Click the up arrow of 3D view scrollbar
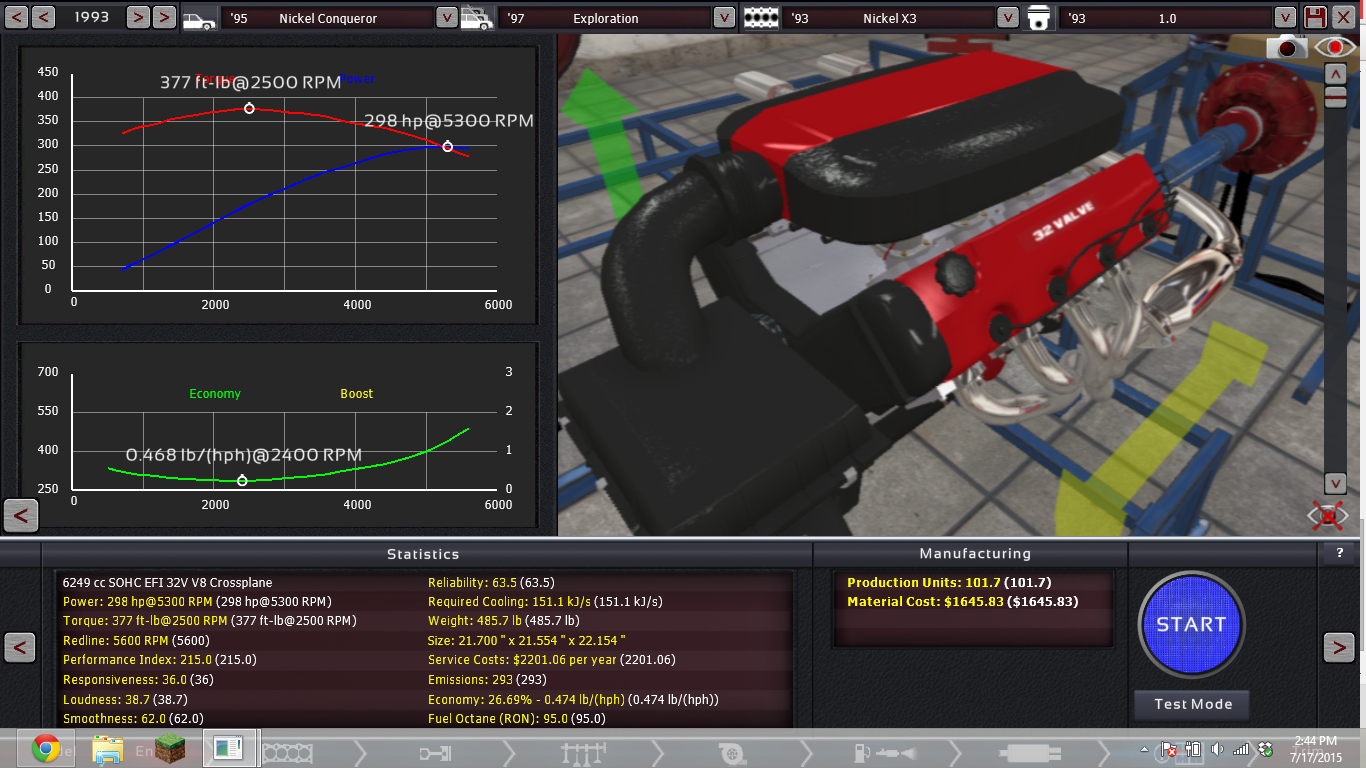This screenshot has height=768, width=1366. coord(1334,74)
